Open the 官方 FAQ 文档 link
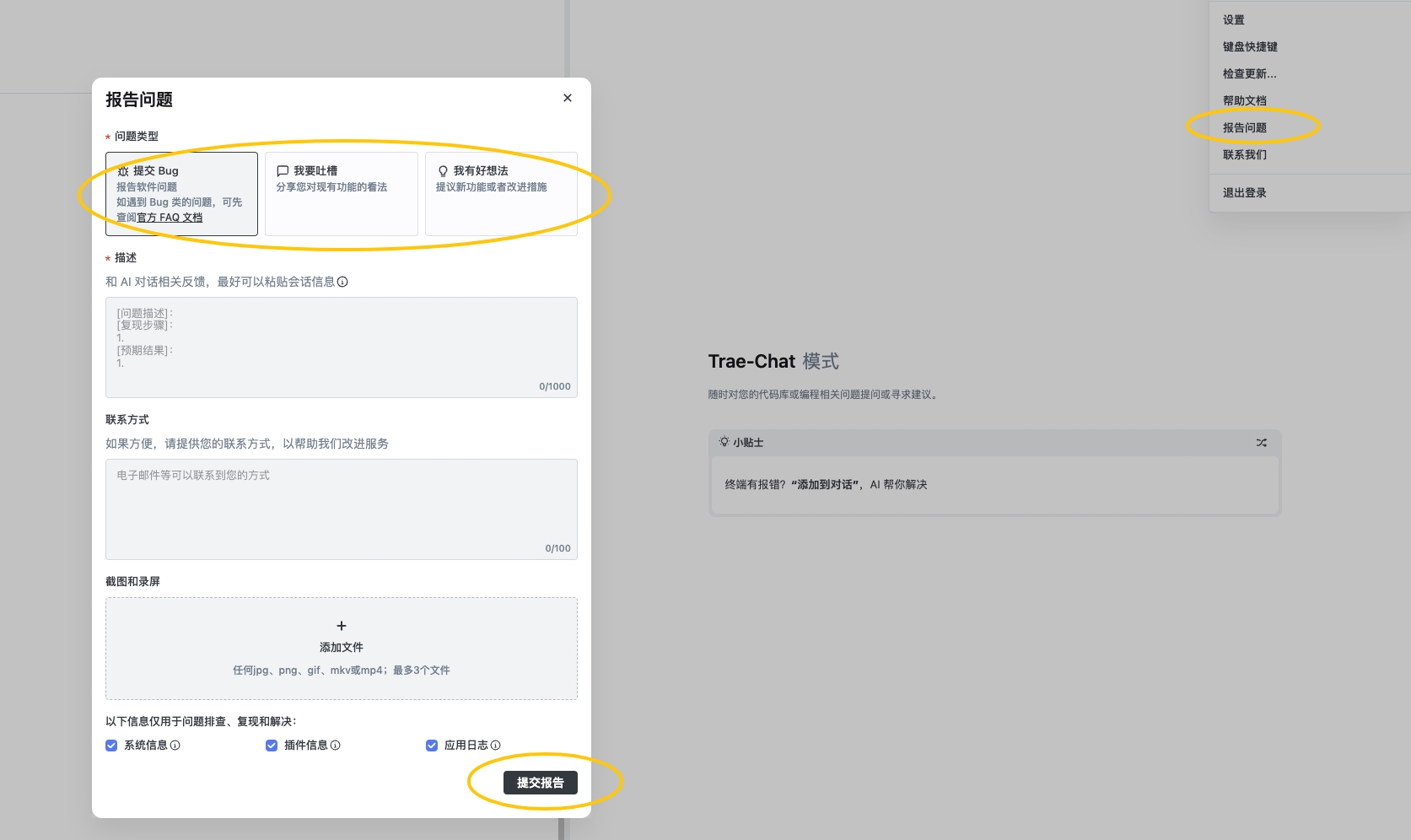Image resolution: width=1411 pixels, height=840 pixels. (x=170, y=218)
